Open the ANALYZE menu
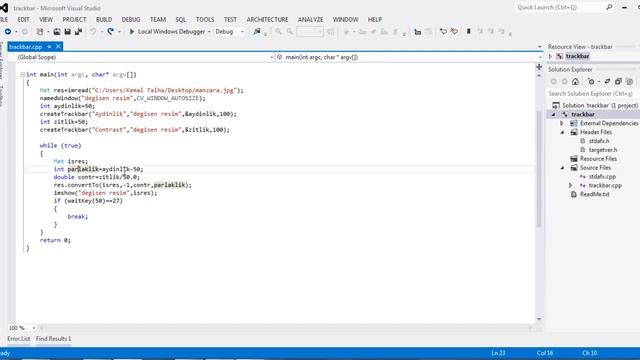 [x=311, y=20]
